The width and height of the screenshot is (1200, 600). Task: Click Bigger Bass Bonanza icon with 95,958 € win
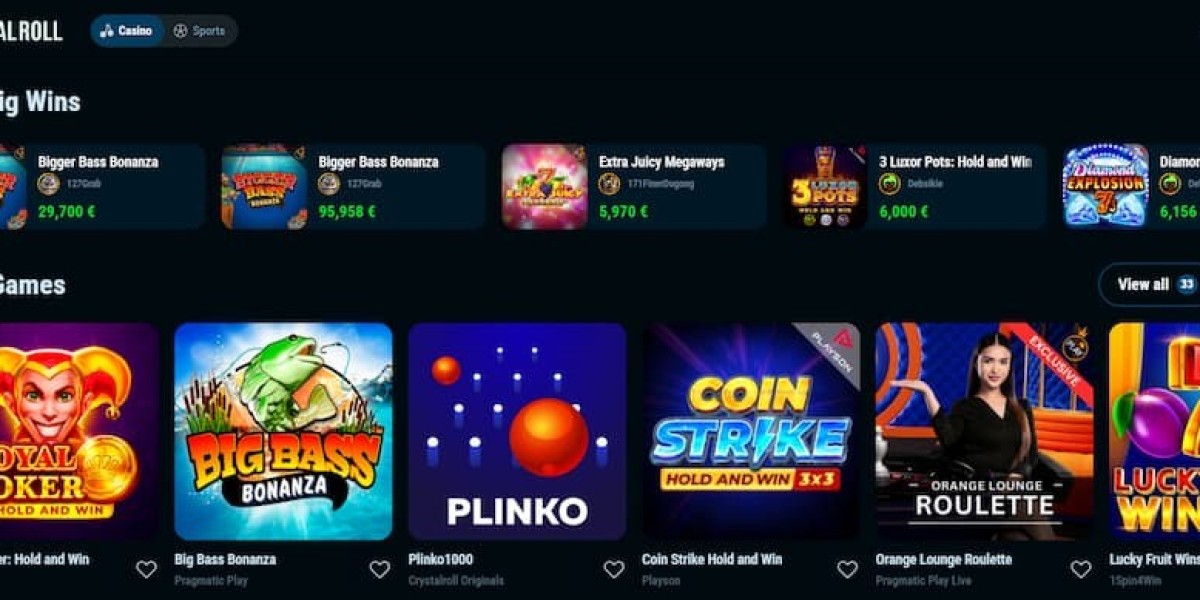click(264, 186)
